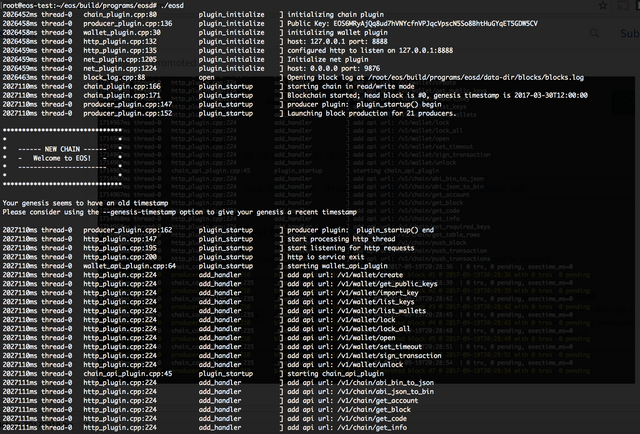This screenshot has height=434, width=640.
Task: Click 'Initialize net plugin' message
Action: tap(328, 60)
